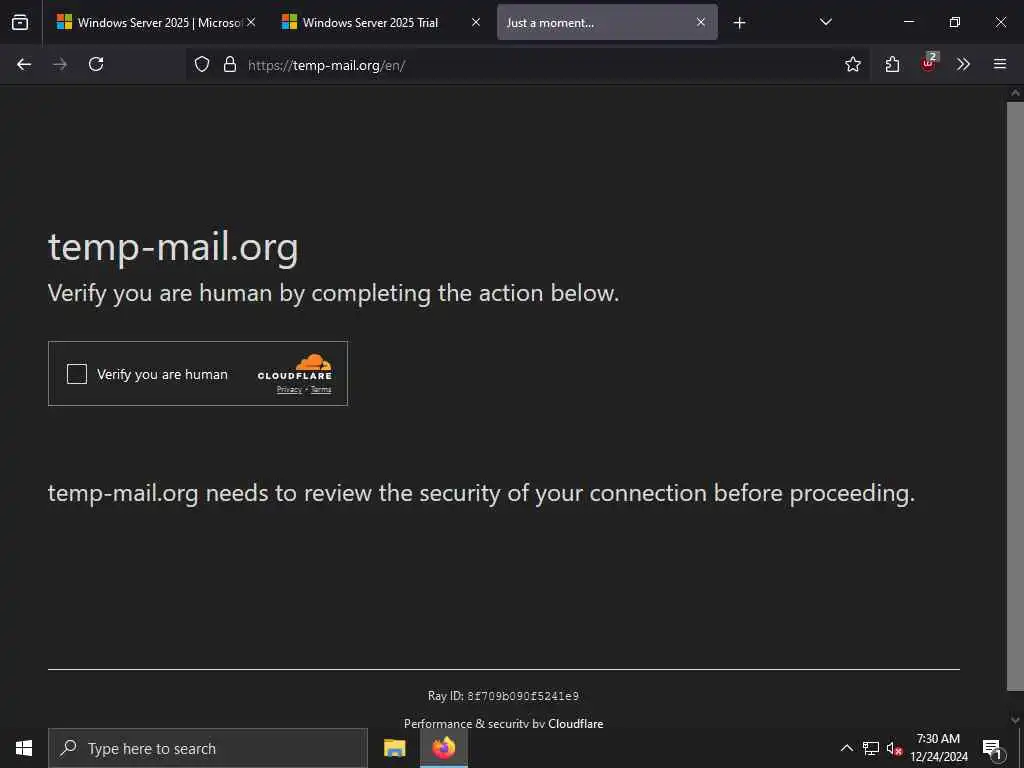Open File Explorer from taskbar
This screenshot has height=768, width=1024.
click(x=394, y=748)
